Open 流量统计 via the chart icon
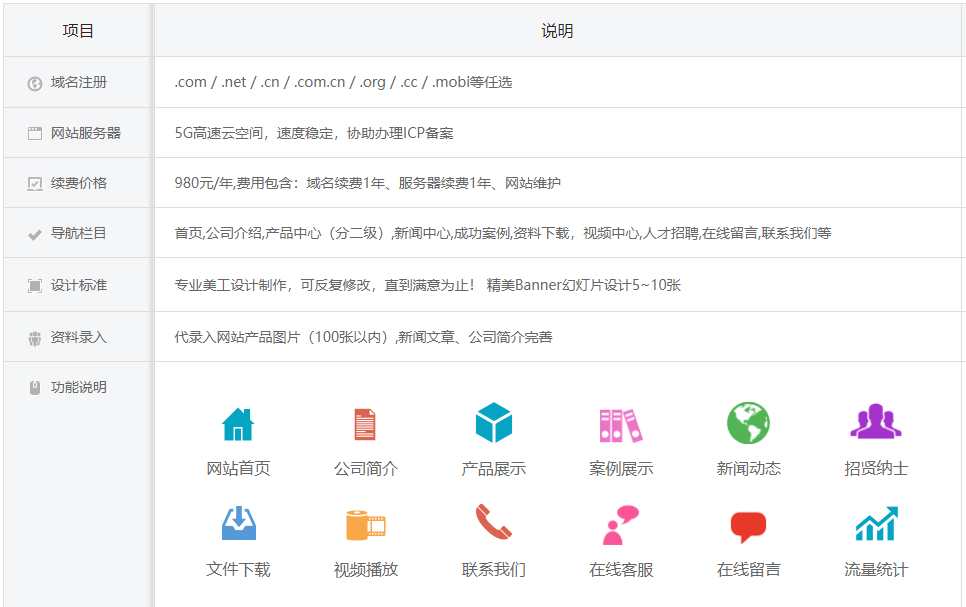The width and height of the screenshot is (966, 607). coord(875,525)
